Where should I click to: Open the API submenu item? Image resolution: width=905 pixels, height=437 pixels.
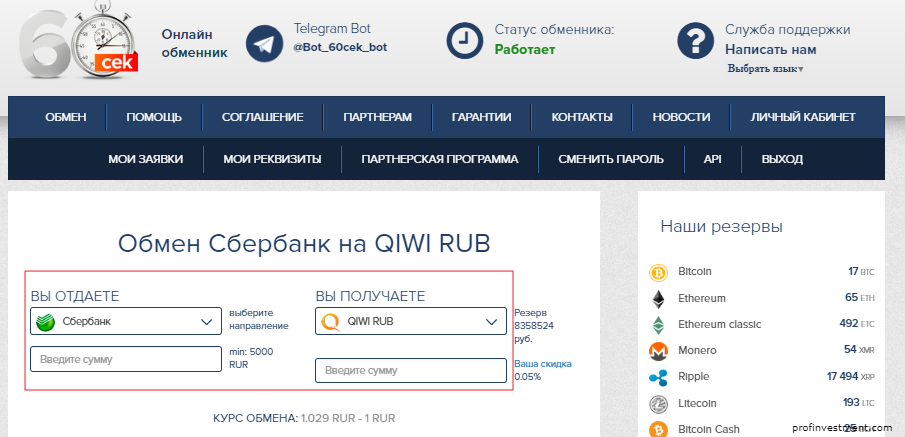pyautogui.click(x=713, y=159)
